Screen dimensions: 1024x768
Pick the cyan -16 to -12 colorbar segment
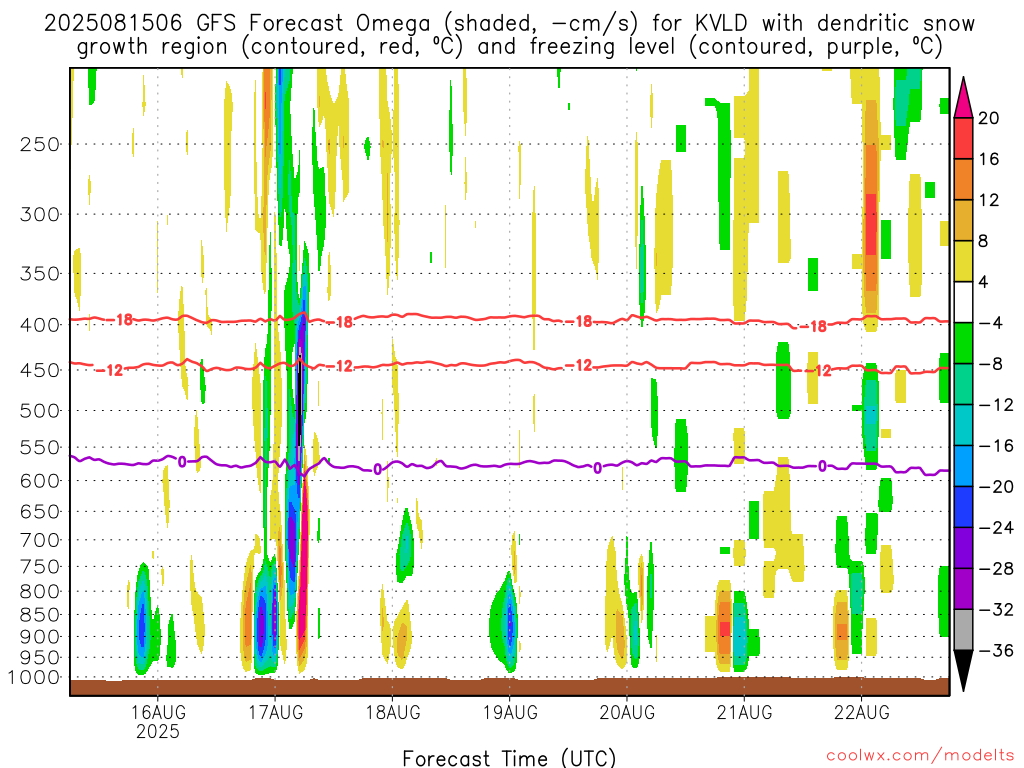pyautogui.click(x=963, y=425)
